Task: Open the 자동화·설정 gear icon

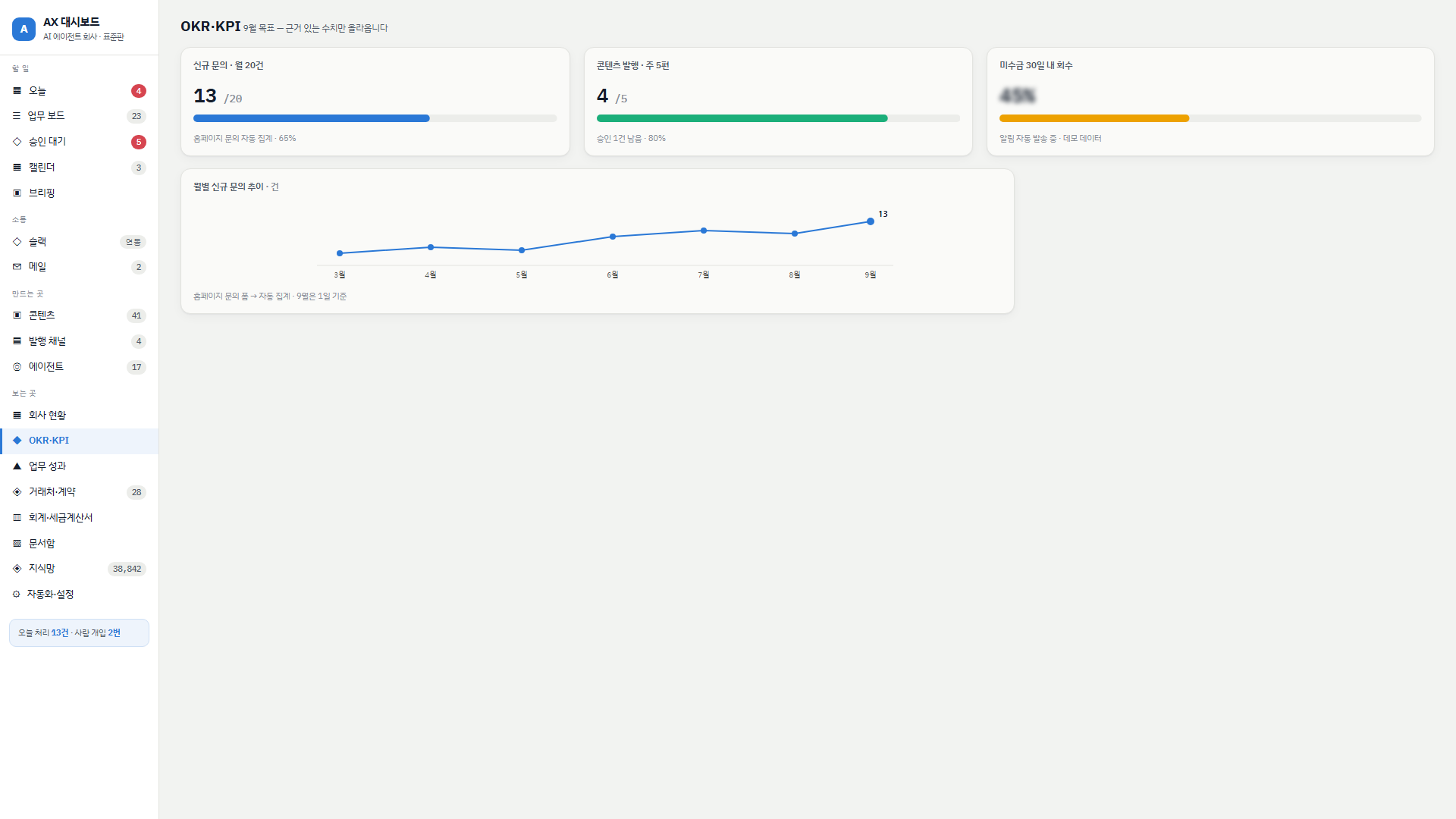Action: 16,595
